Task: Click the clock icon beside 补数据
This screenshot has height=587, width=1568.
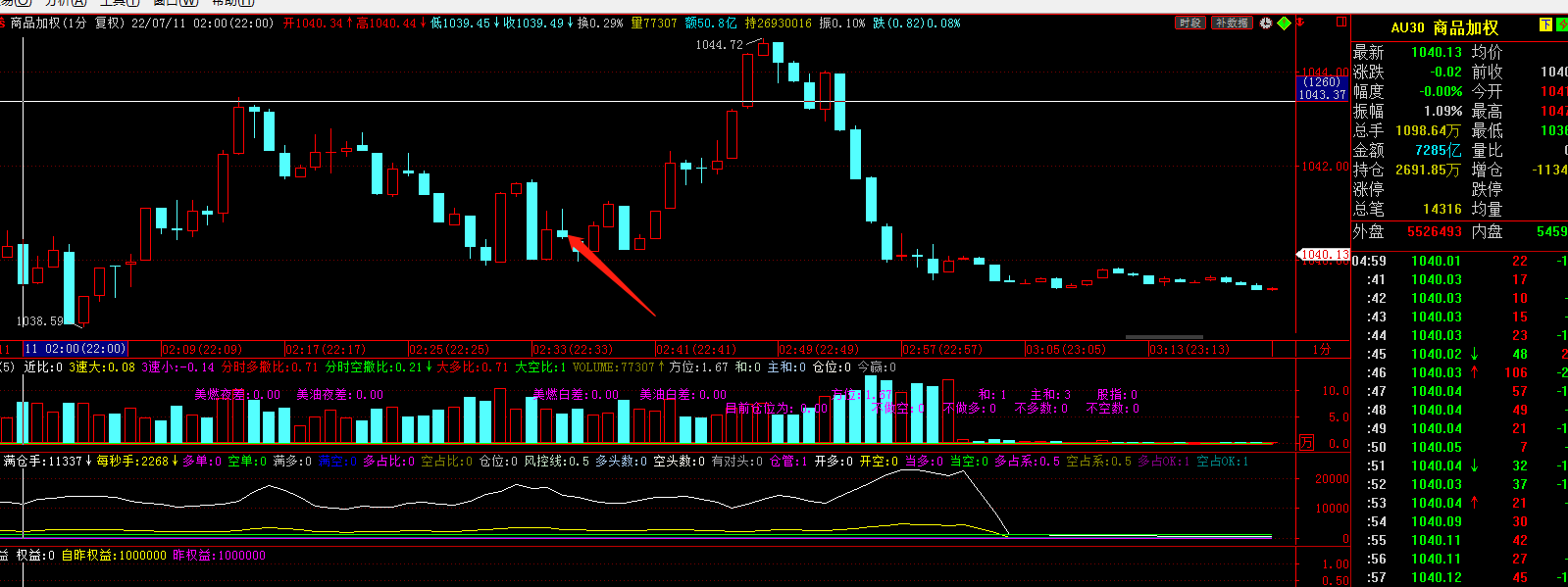Action: pos(1266,23)
